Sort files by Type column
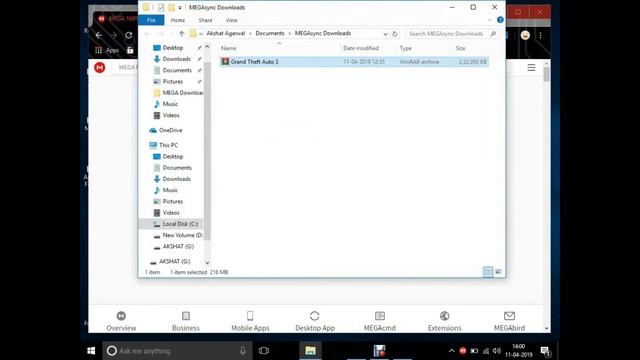Viewport: 640px width, 360px height. pyautogui.click(x=405, y=48)
